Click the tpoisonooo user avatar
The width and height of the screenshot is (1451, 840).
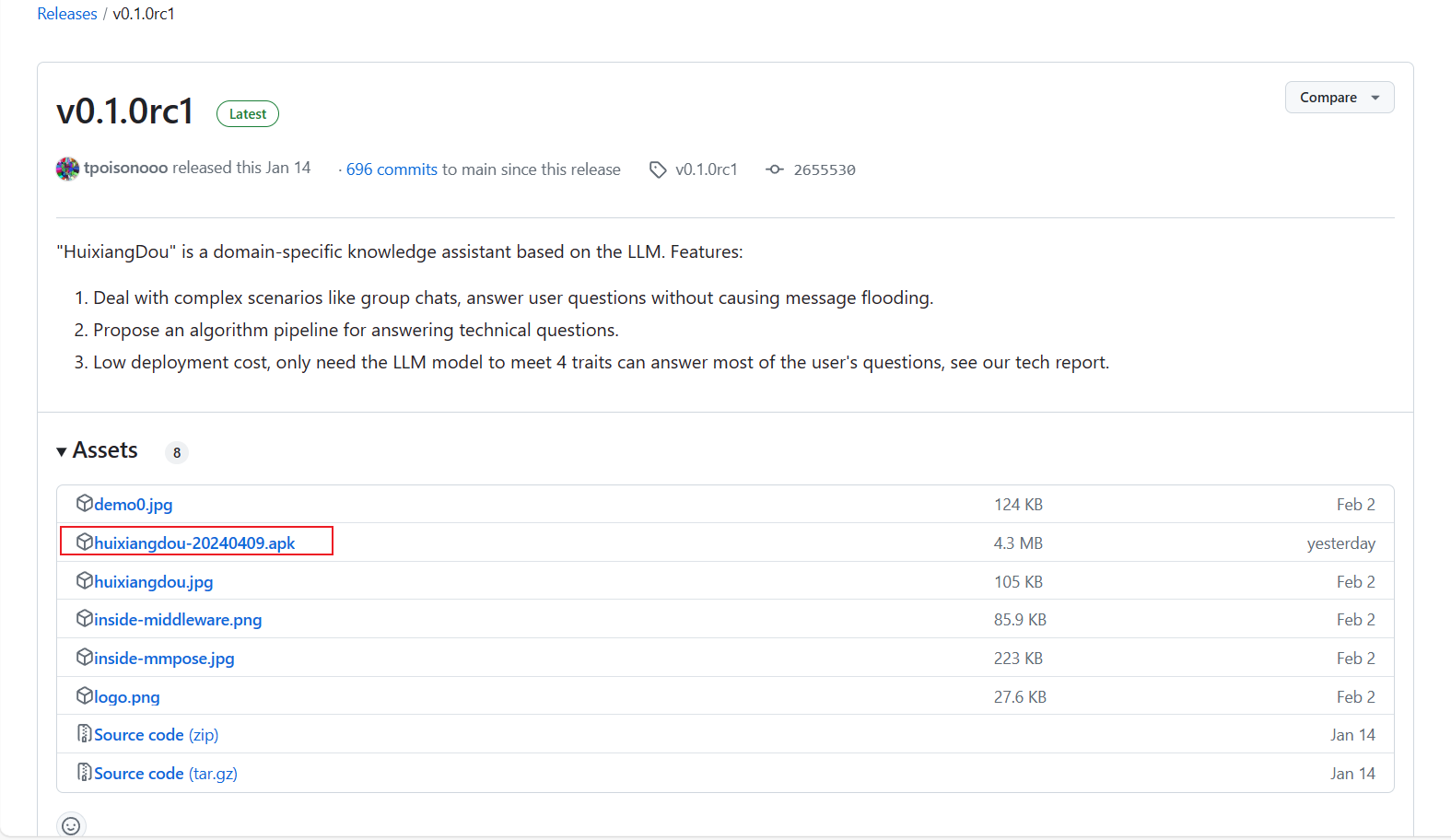coord(67,169)
